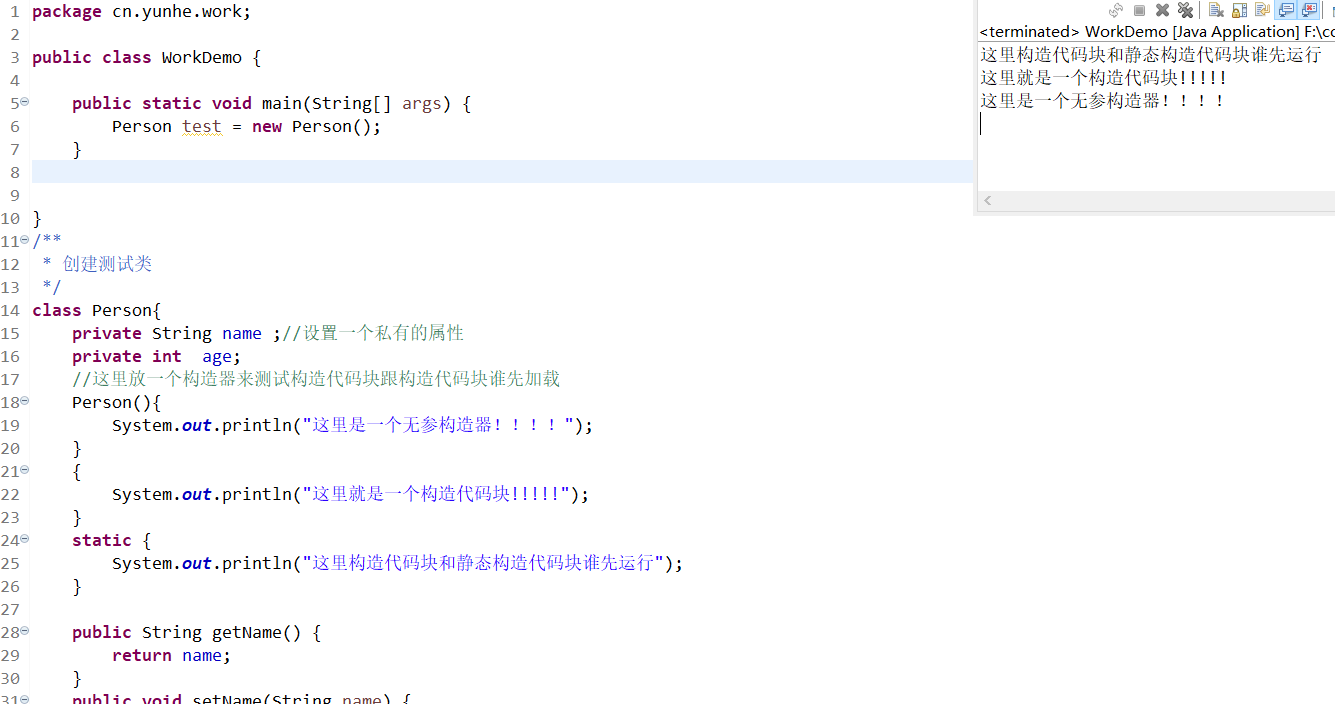Click the highlighted empty line 8 in the editor
1335x704 pixels.
[x=502, y=172]
